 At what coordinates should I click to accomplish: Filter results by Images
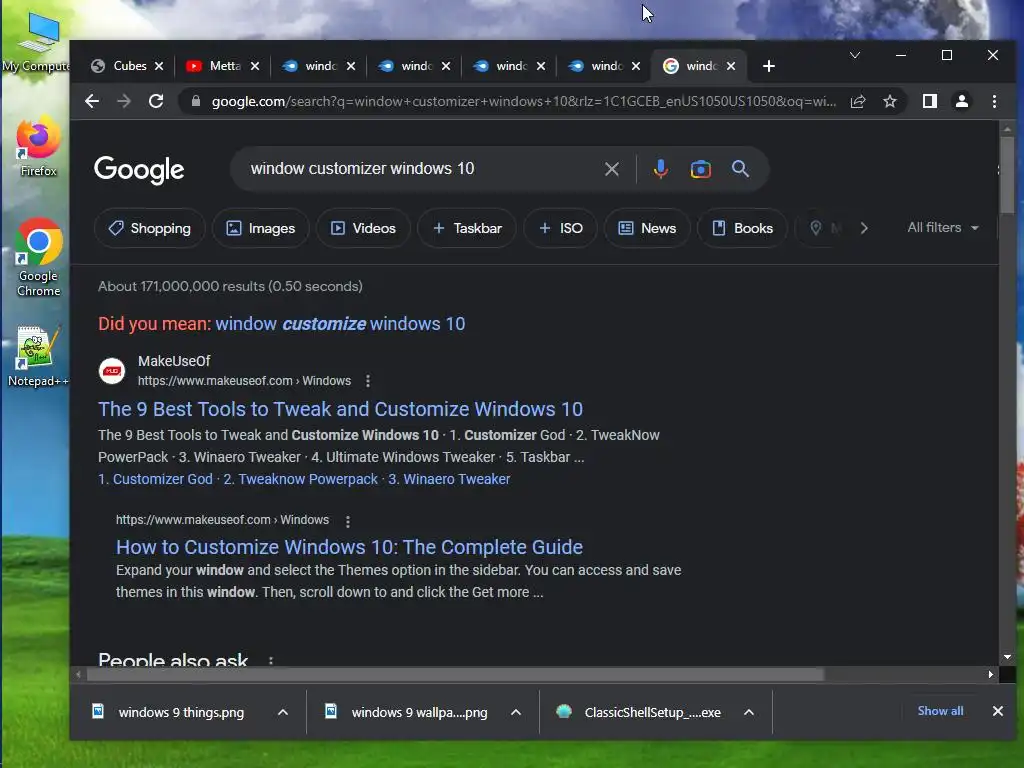pos(261,228)
